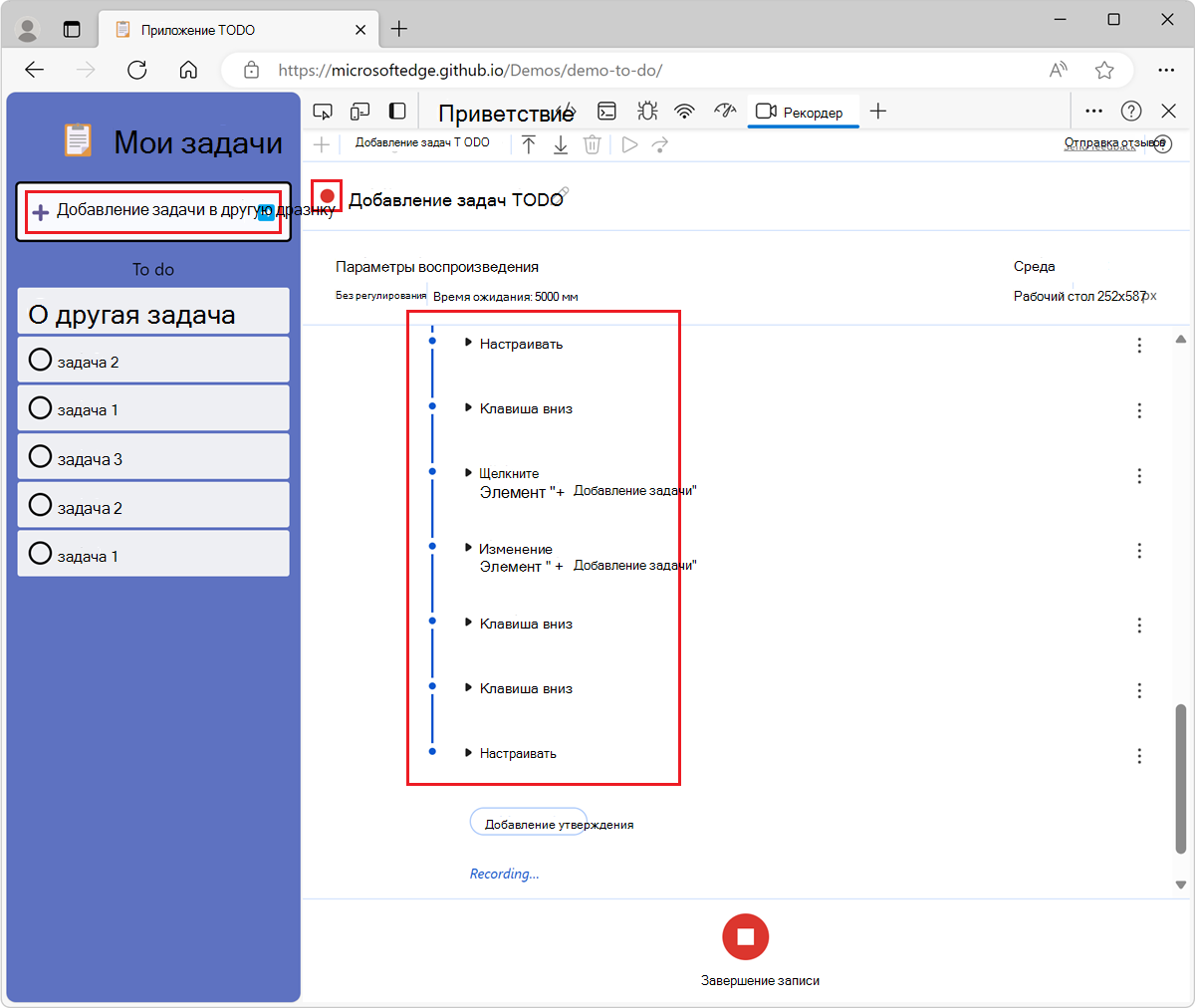This screenshot has width=1195, height=1008.
Task: Open Recorder help icon beside feedback link
Action: (x=1162, y=144)
